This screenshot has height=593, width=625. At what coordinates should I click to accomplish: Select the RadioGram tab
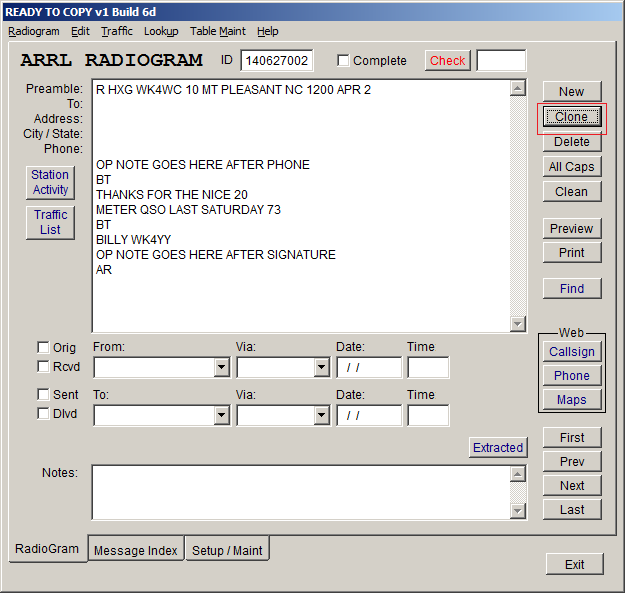tap(47, 549)
